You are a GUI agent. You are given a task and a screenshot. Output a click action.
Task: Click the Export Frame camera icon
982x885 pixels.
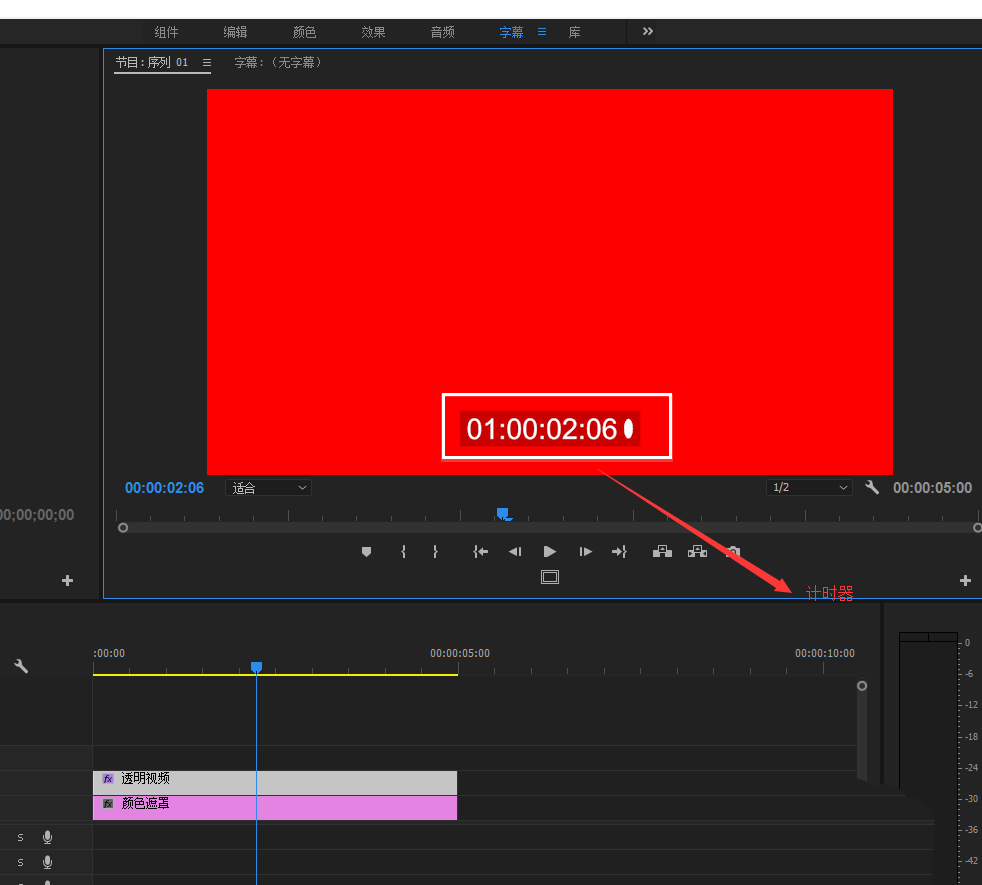point(732,551)
